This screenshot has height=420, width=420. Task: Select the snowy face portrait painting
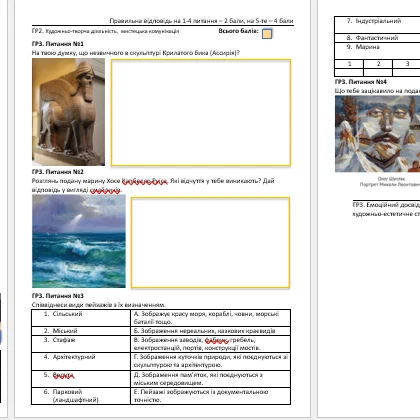pos(377,134)
